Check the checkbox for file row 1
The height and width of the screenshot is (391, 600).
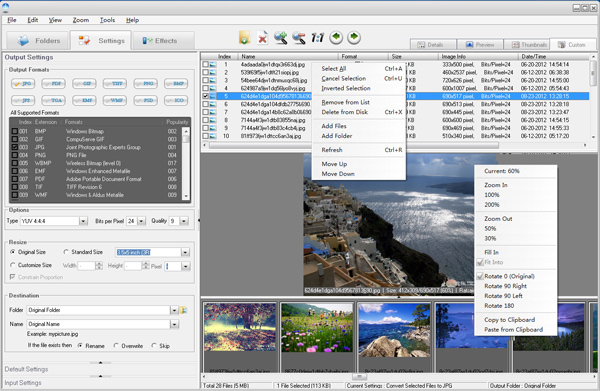(205, 65)
